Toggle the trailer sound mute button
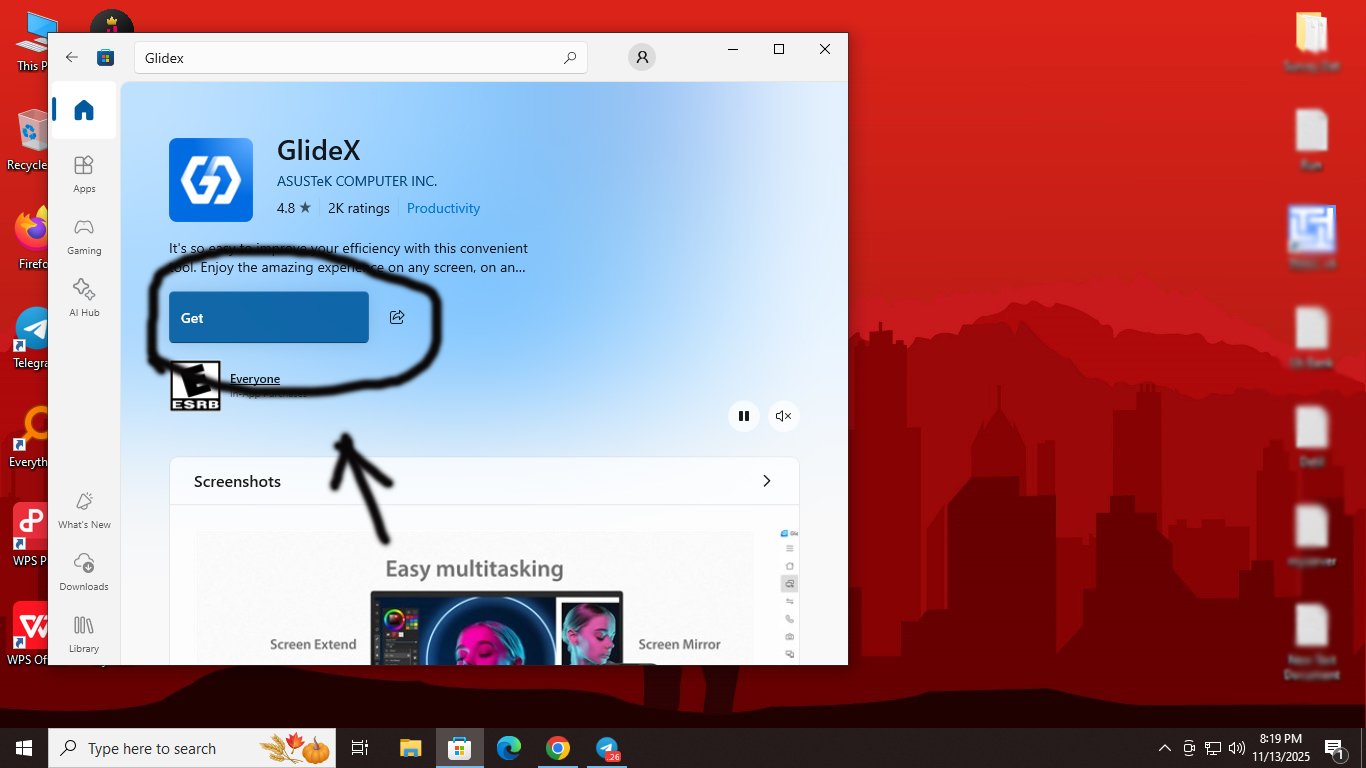The height and width of the screenshot is (768, 1366). 784,416
